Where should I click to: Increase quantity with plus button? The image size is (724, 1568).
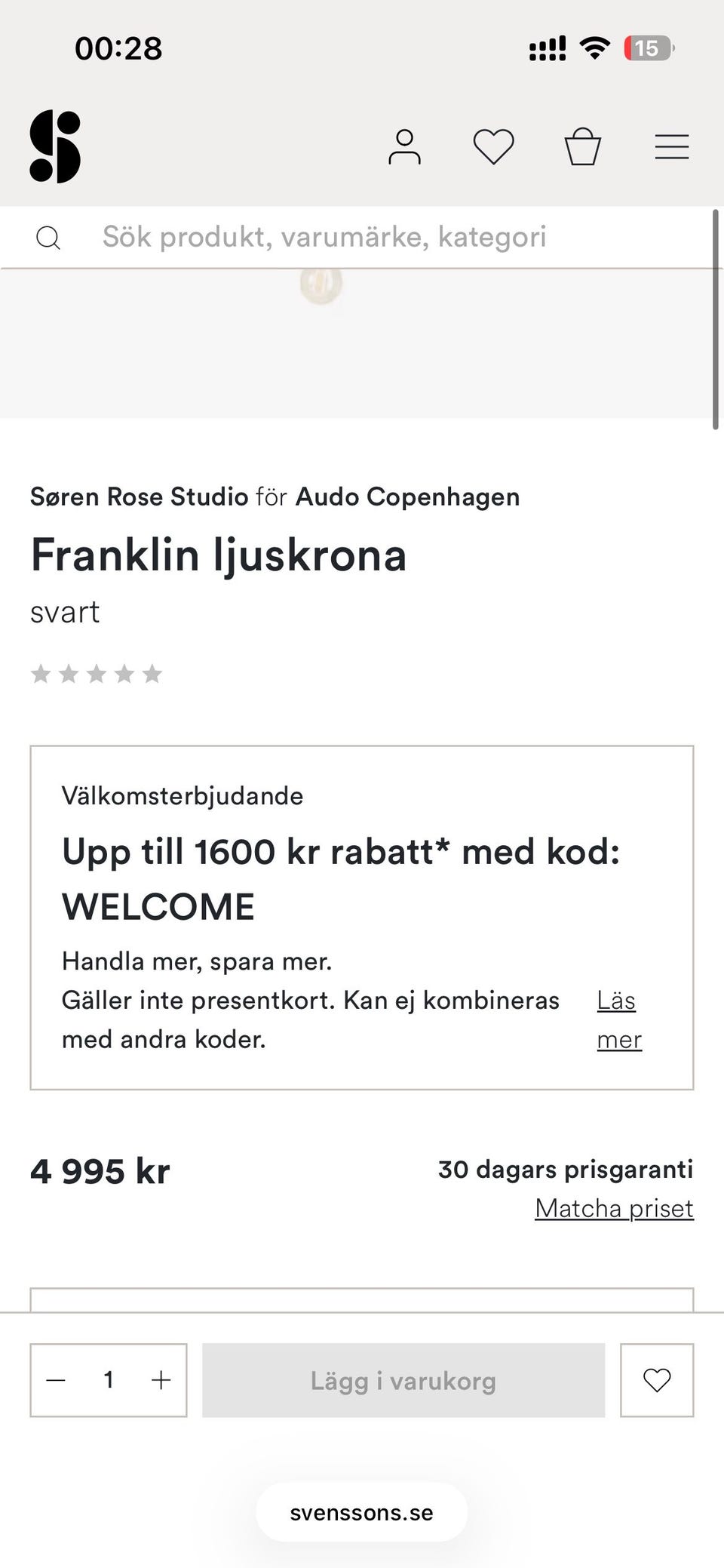[x=161, y=1380]
